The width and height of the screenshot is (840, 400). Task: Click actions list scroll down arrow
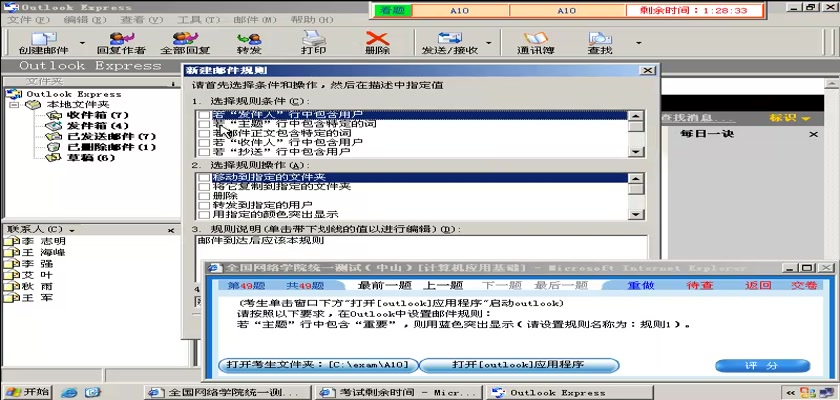pyautogui.click(x=636, y=214)
